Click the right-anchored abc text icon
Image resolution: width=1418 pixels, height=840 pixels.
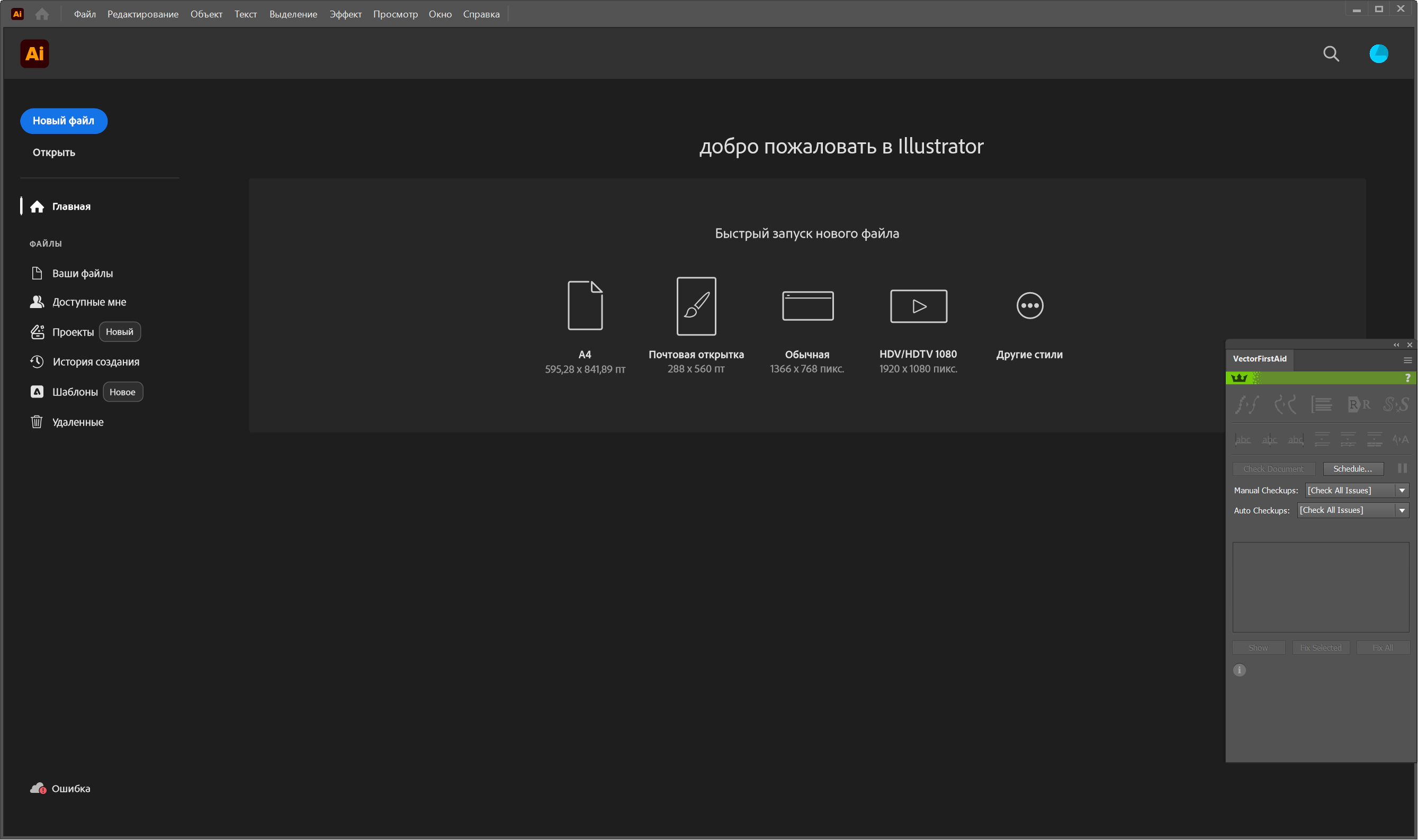pyautogui.click(x=1296, y=440)
